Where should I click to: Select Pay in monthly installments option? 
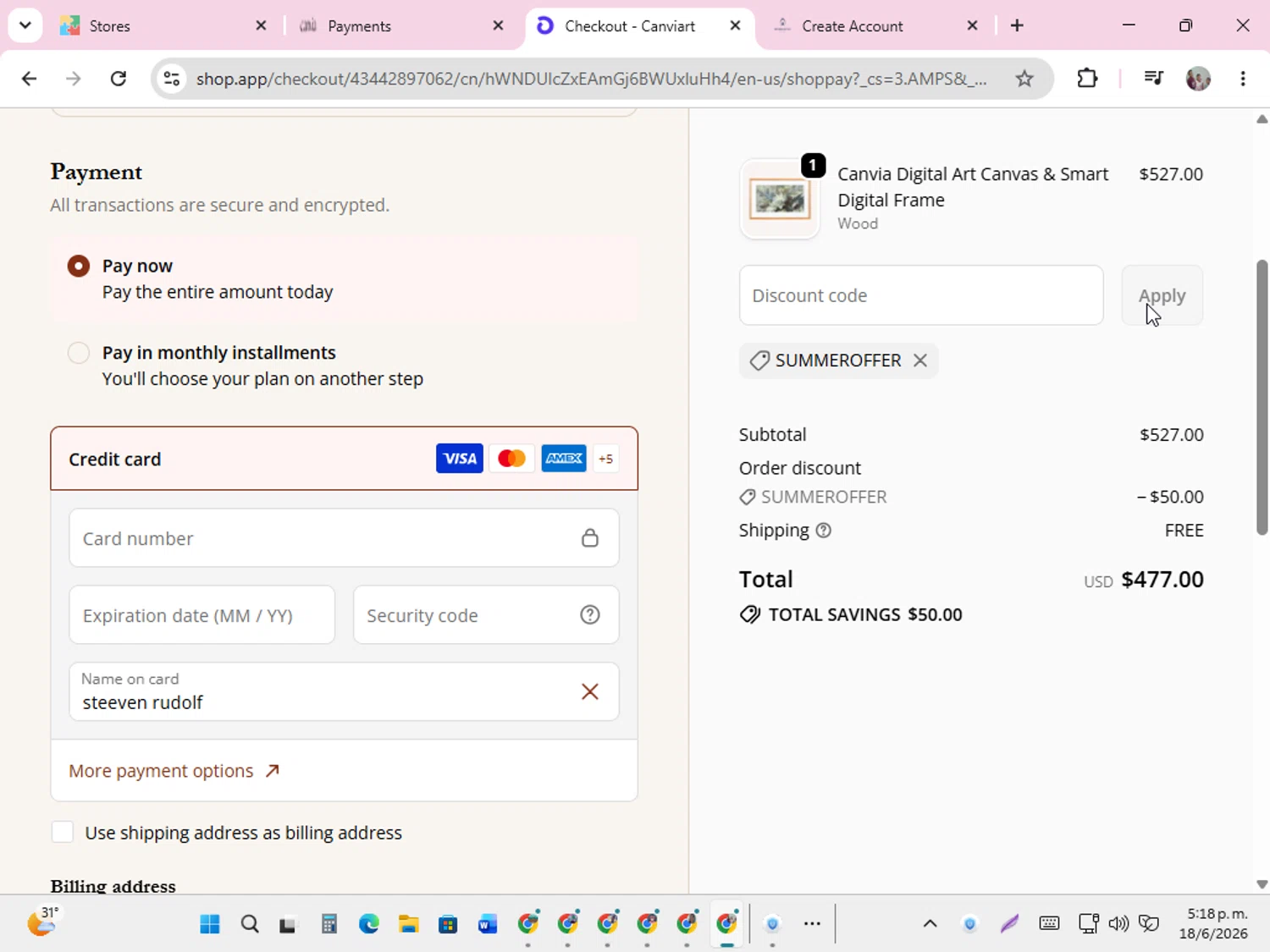(x=79, y=353)
